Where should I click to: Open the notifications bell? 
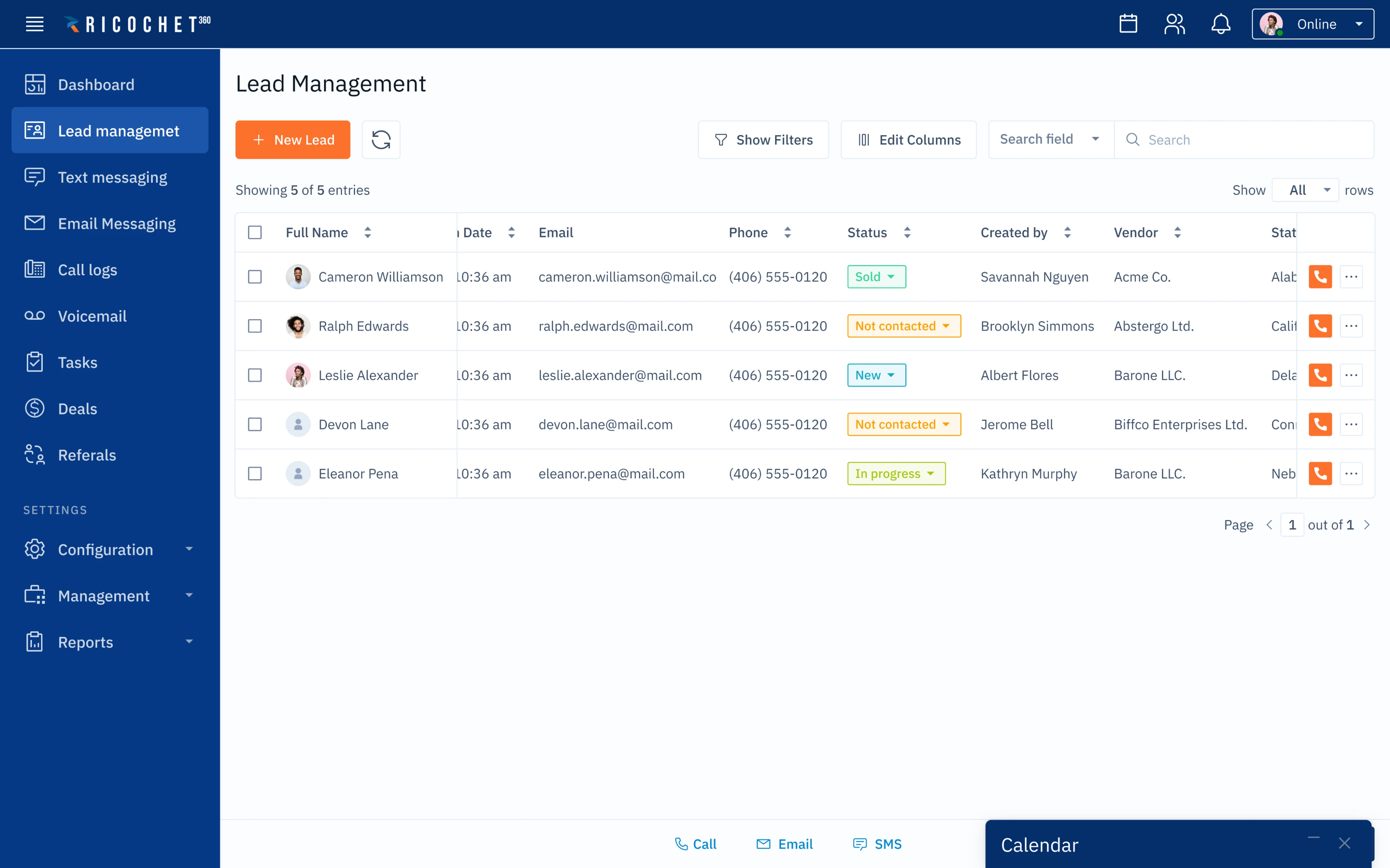1221,24
